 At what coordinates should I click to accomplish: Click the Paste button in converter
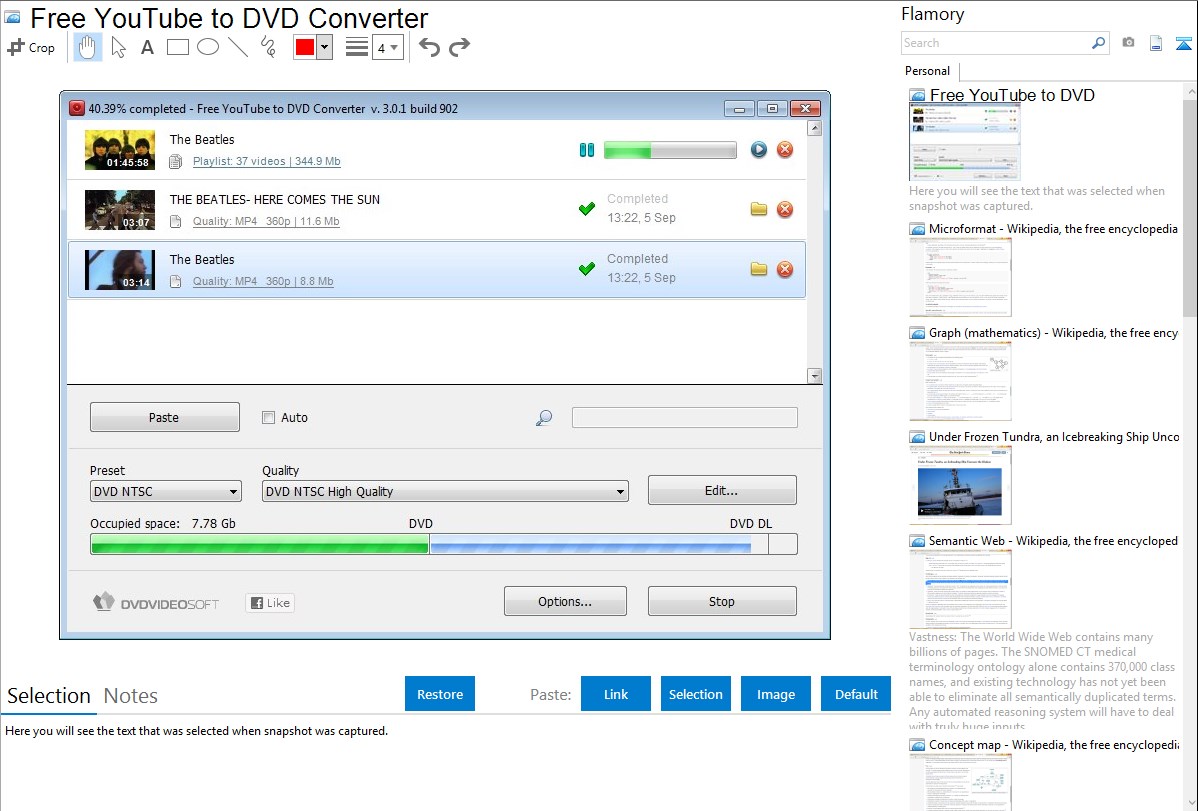(164, 417)
